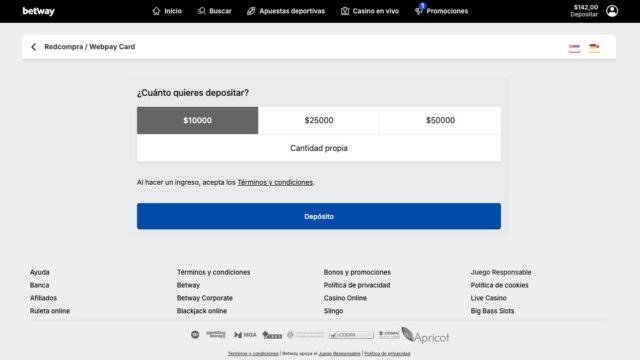Click Depositar under the balance

584,15
